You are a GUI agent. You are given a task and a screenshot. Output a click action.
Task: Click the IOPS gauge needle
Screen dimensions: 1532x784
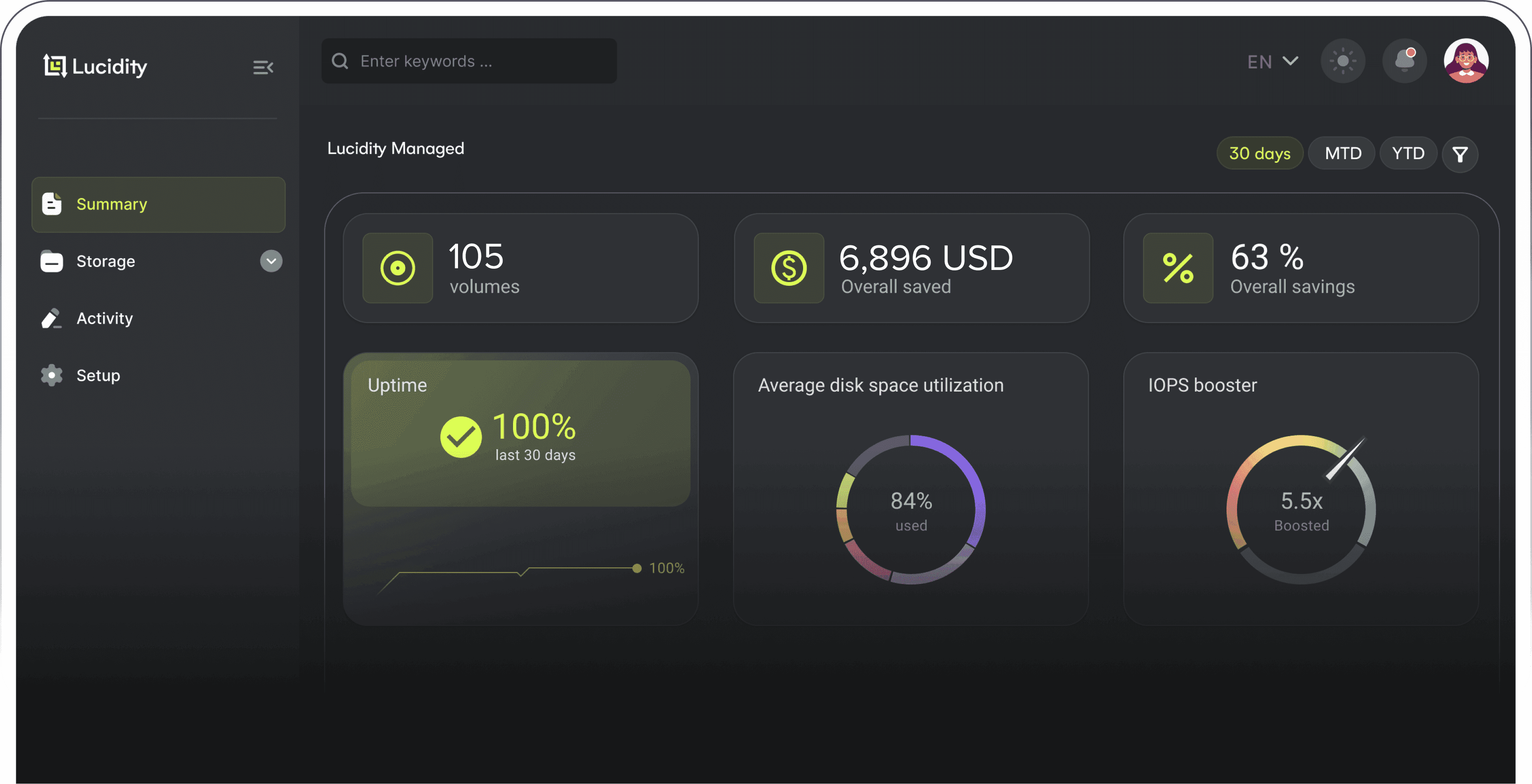click(x=1344, y=459)
